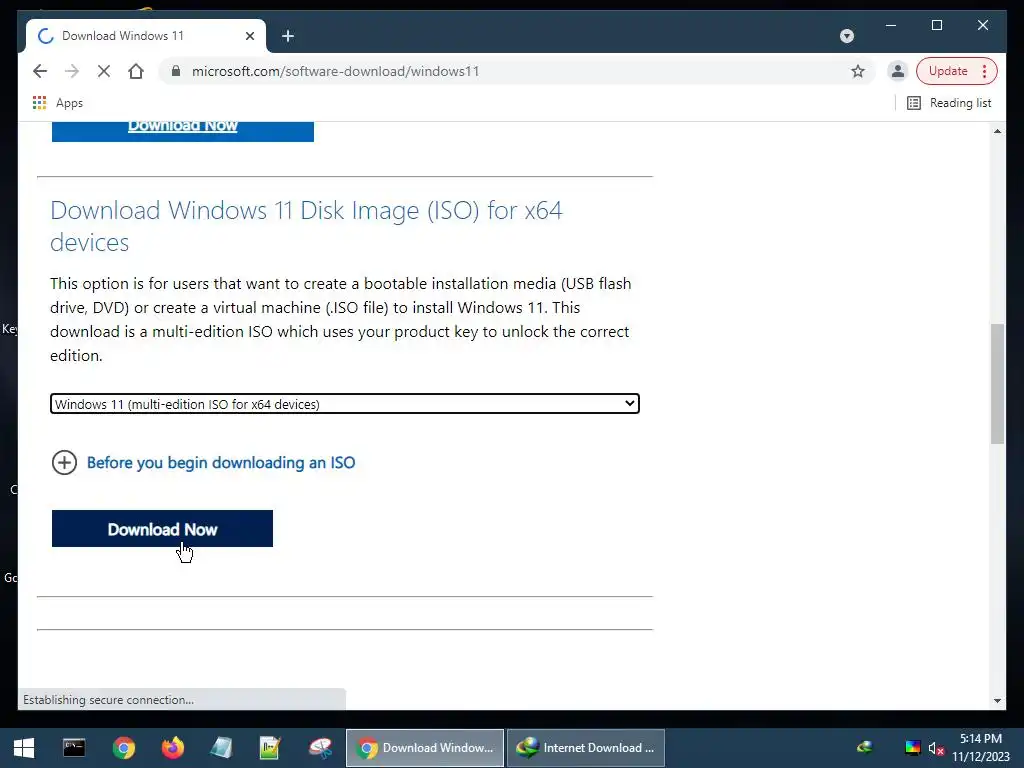
Task: Click the colorful display tray icon
Action: click(x=912, y=748)
